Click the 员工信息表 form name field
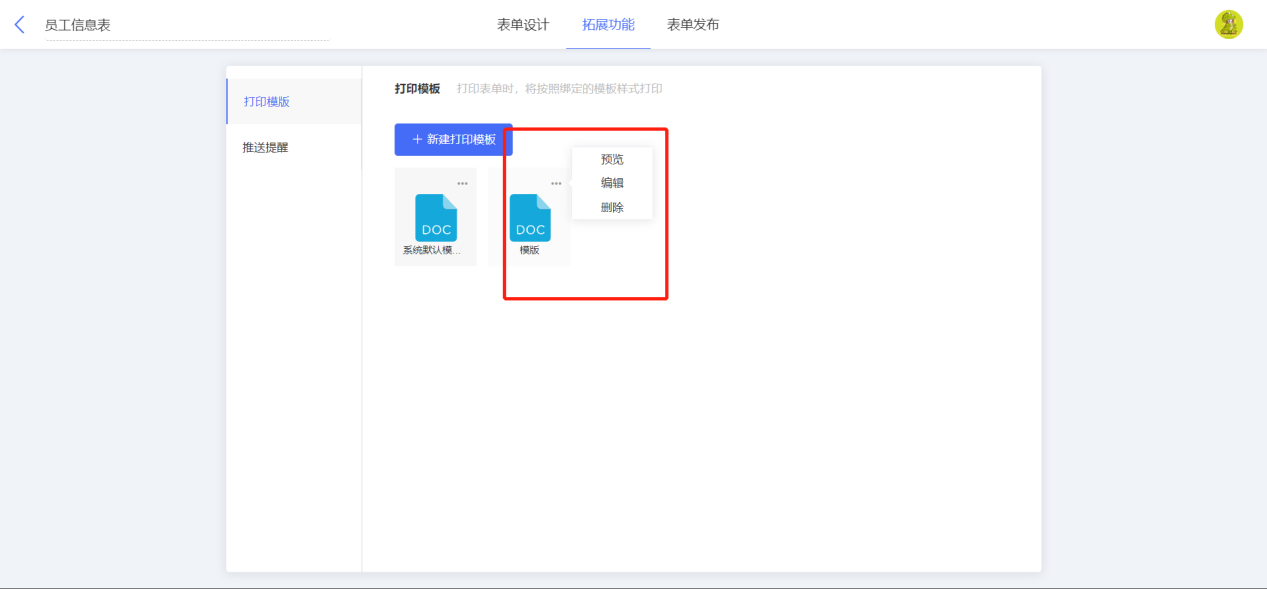The image size is (1267, 589). point(187,25)
